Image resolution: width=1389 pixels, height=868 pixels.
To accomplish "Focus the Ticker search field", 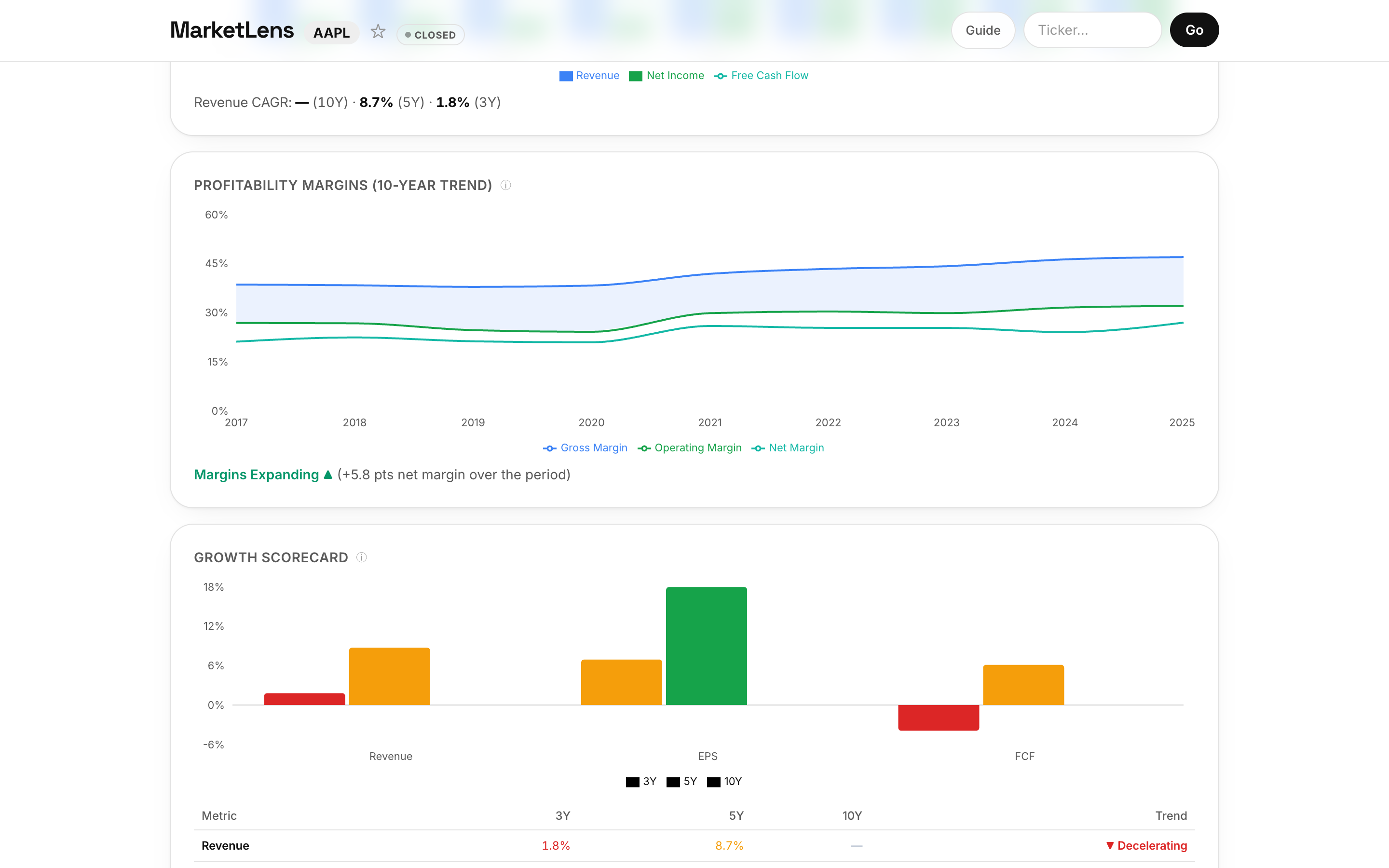I will tap(1092, 30).
